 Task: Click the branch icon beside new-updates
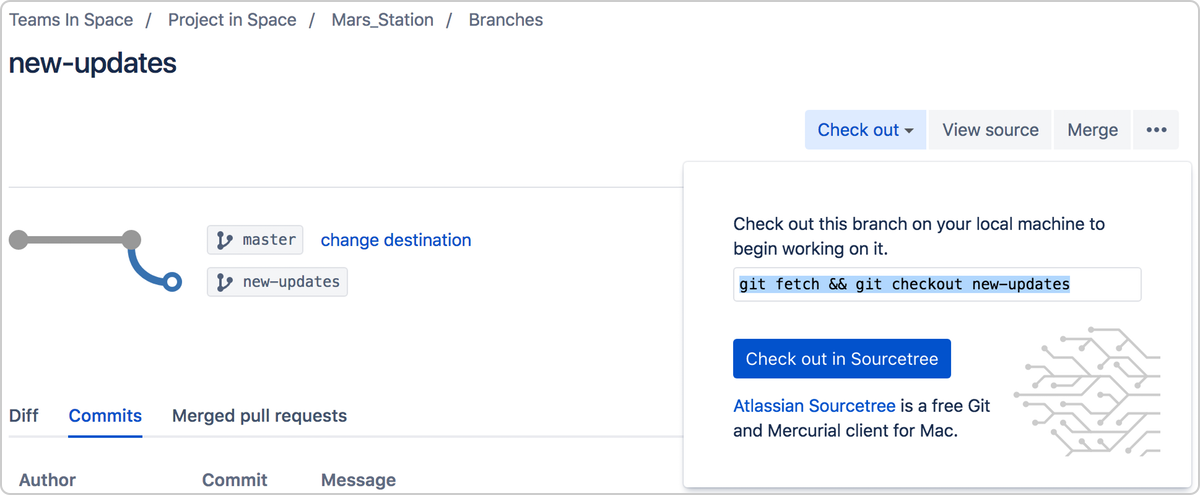[225, 282]
